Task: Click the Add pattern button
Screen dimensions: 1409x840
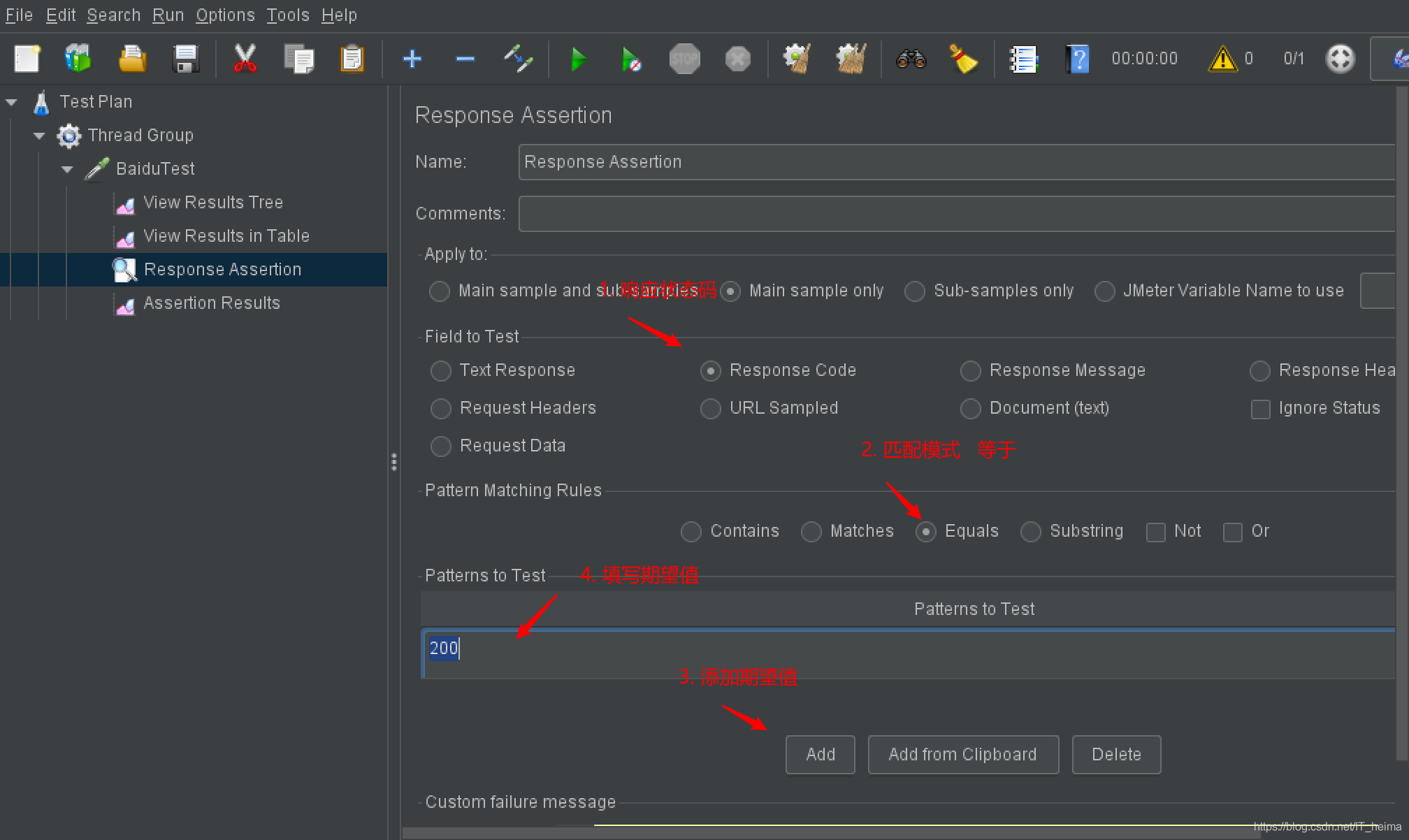Action: click(x=821, y=755)
